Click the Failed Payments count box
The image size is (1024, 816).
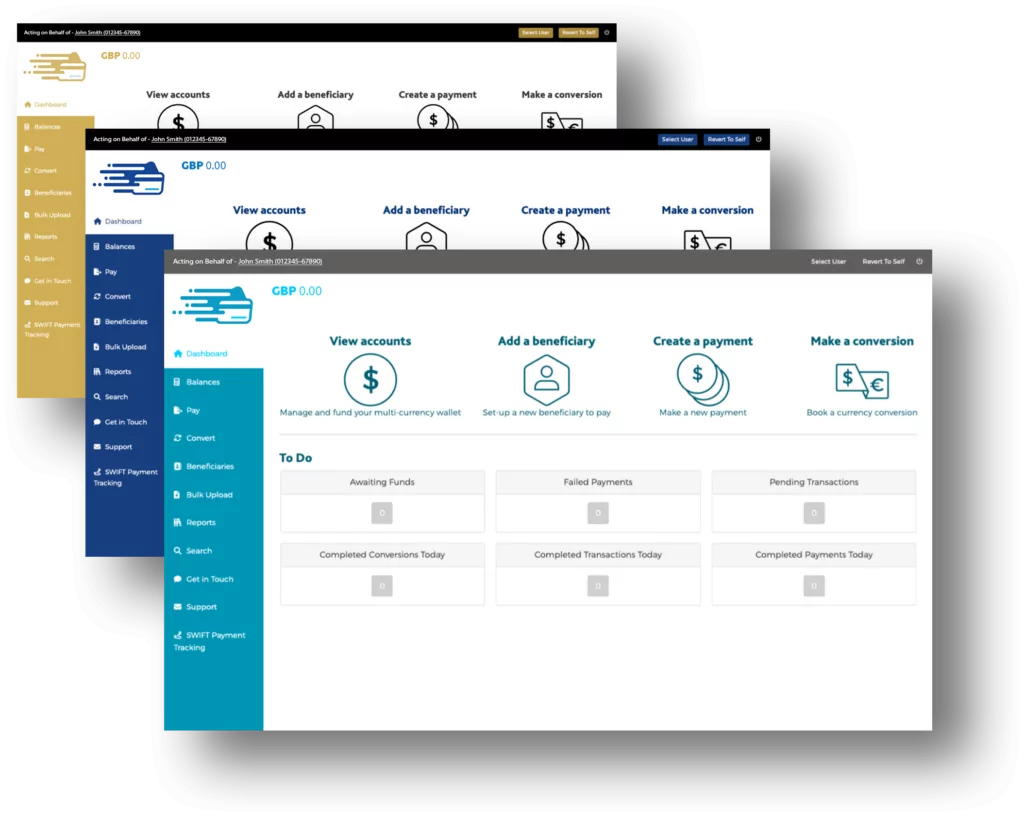(x=598, y=513)
